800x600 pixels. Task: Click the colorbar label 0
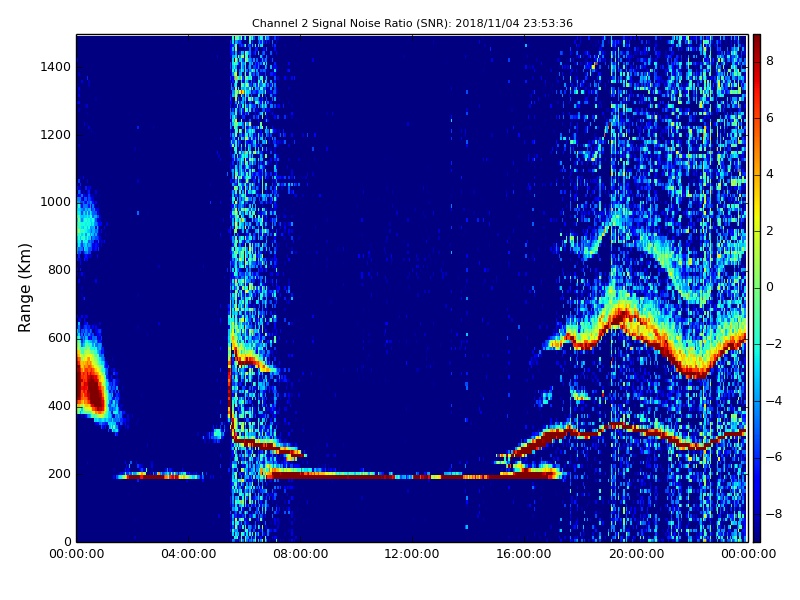770,287
